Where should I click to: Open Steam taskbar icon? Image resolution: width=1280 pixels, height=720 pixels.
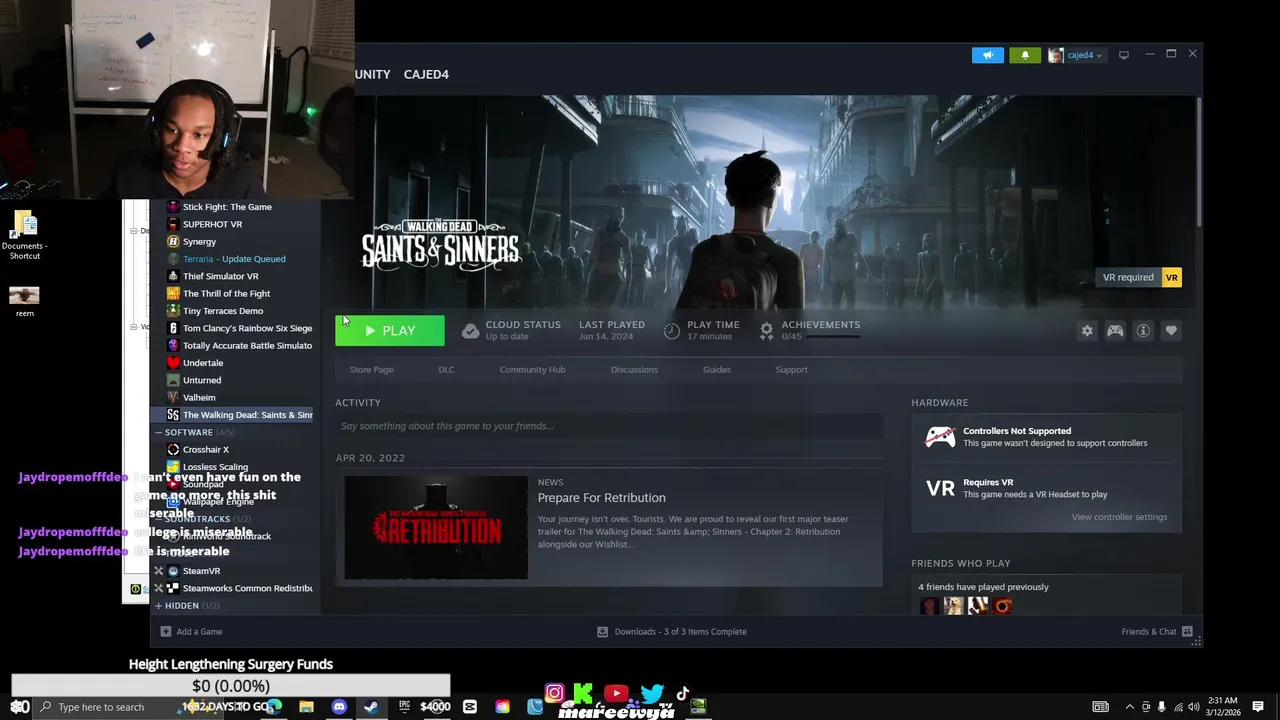(371, 707)
